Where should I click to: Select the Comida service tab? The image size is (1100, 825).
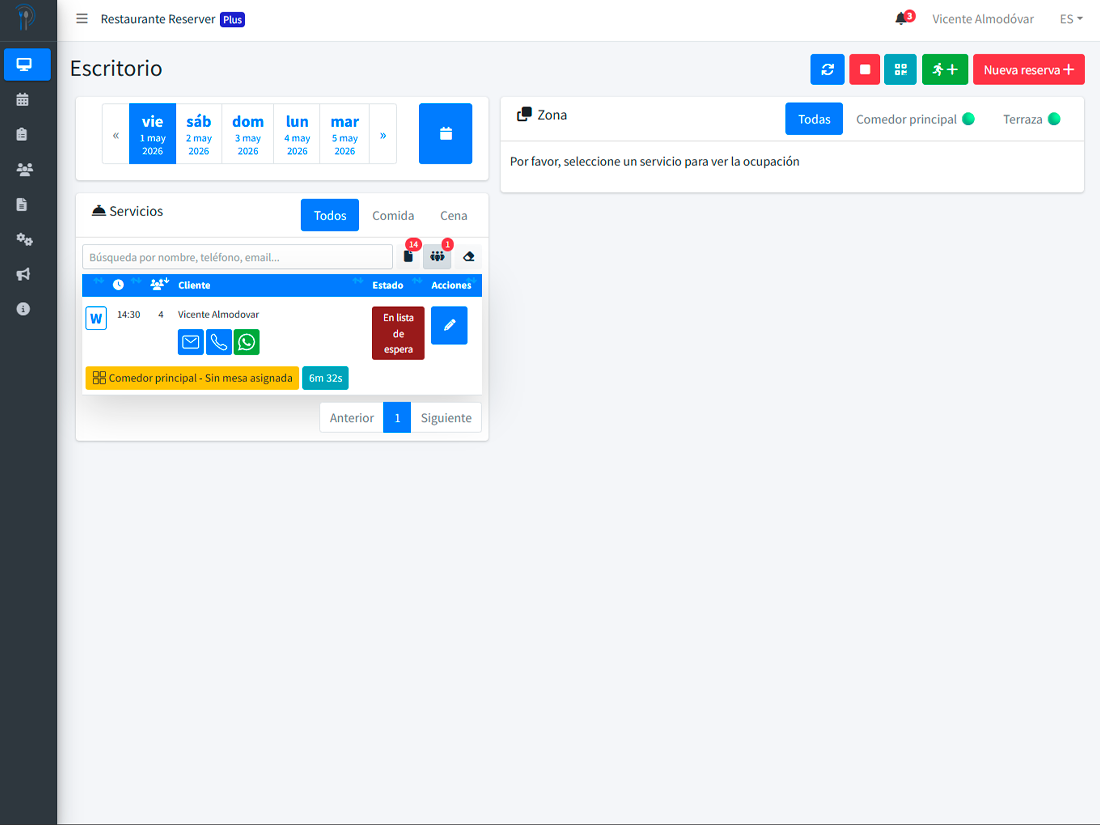(x=393, y=215)
